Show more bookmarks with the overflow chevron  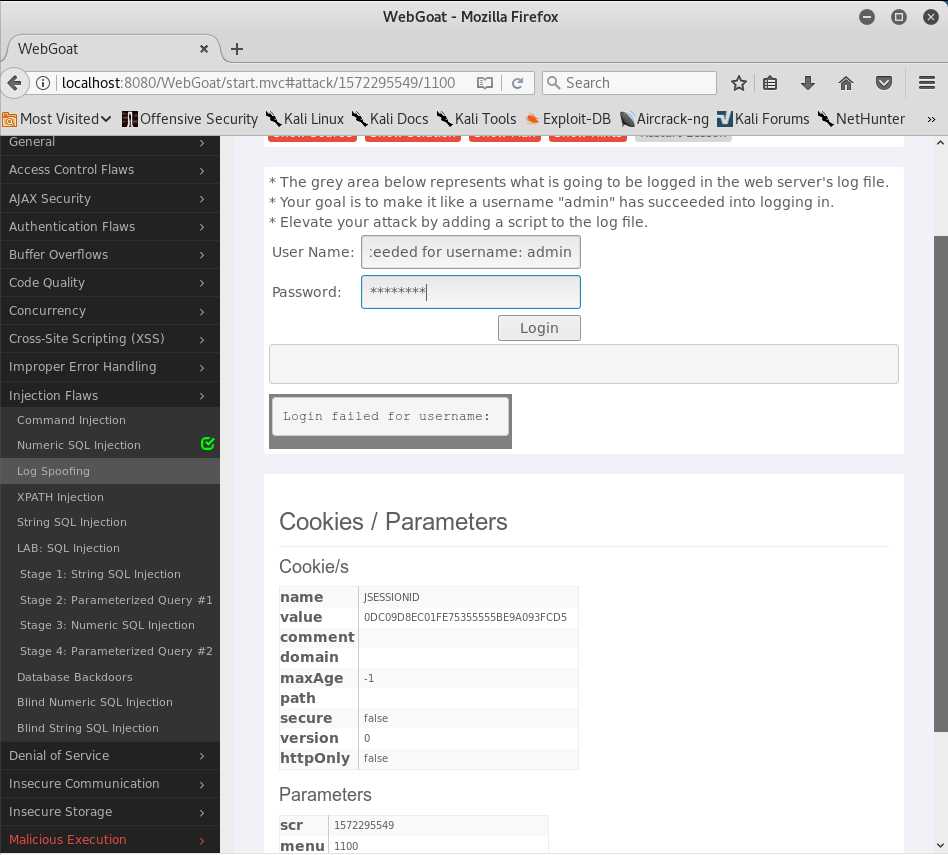coord(931,119)
